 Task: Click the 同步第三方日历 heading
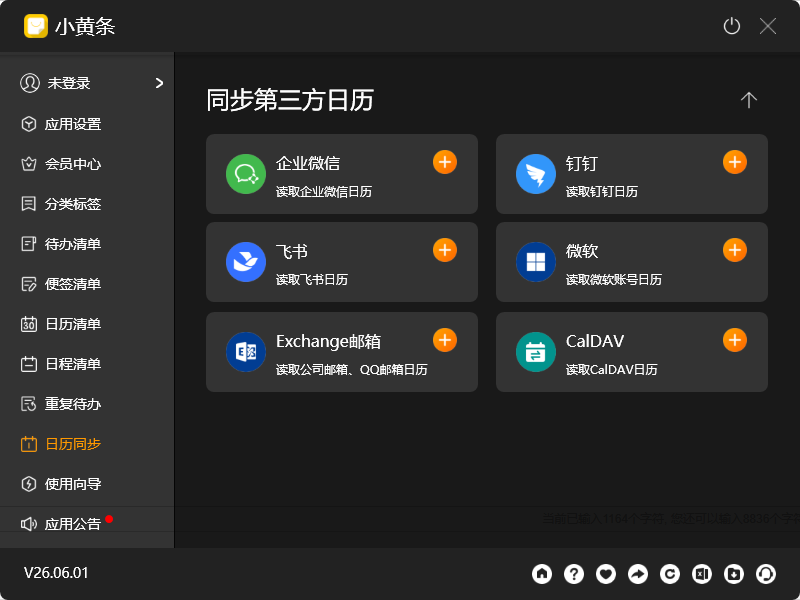[290, 100]
